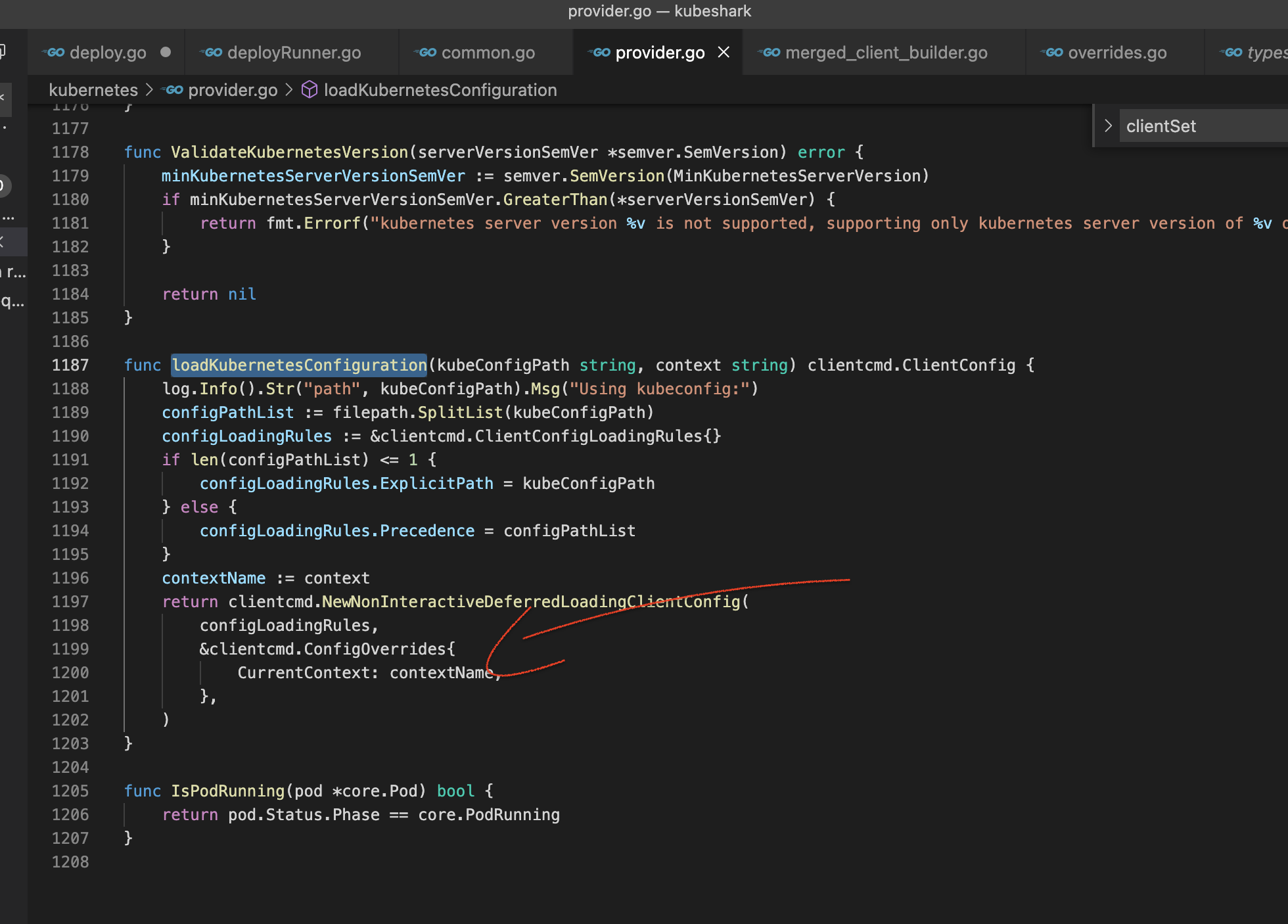This screenshot has width=1288, height=924.
Task: Click the Go icon on the merged_client_builder.go tab
Action: (x=769, y=53)
